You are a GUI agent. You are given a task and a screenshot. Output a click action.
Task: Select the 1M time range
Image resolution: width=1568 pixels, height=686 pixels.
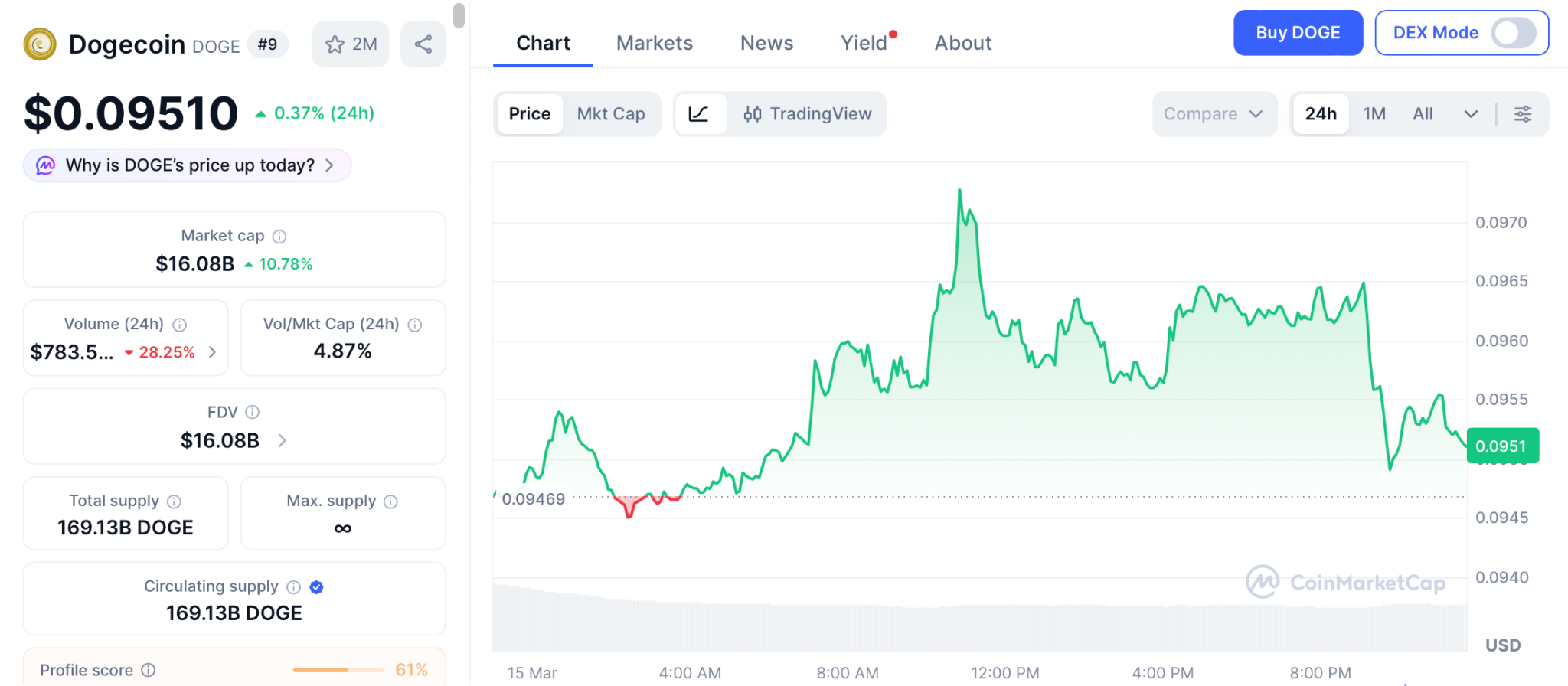click(x=1374, y=114)
